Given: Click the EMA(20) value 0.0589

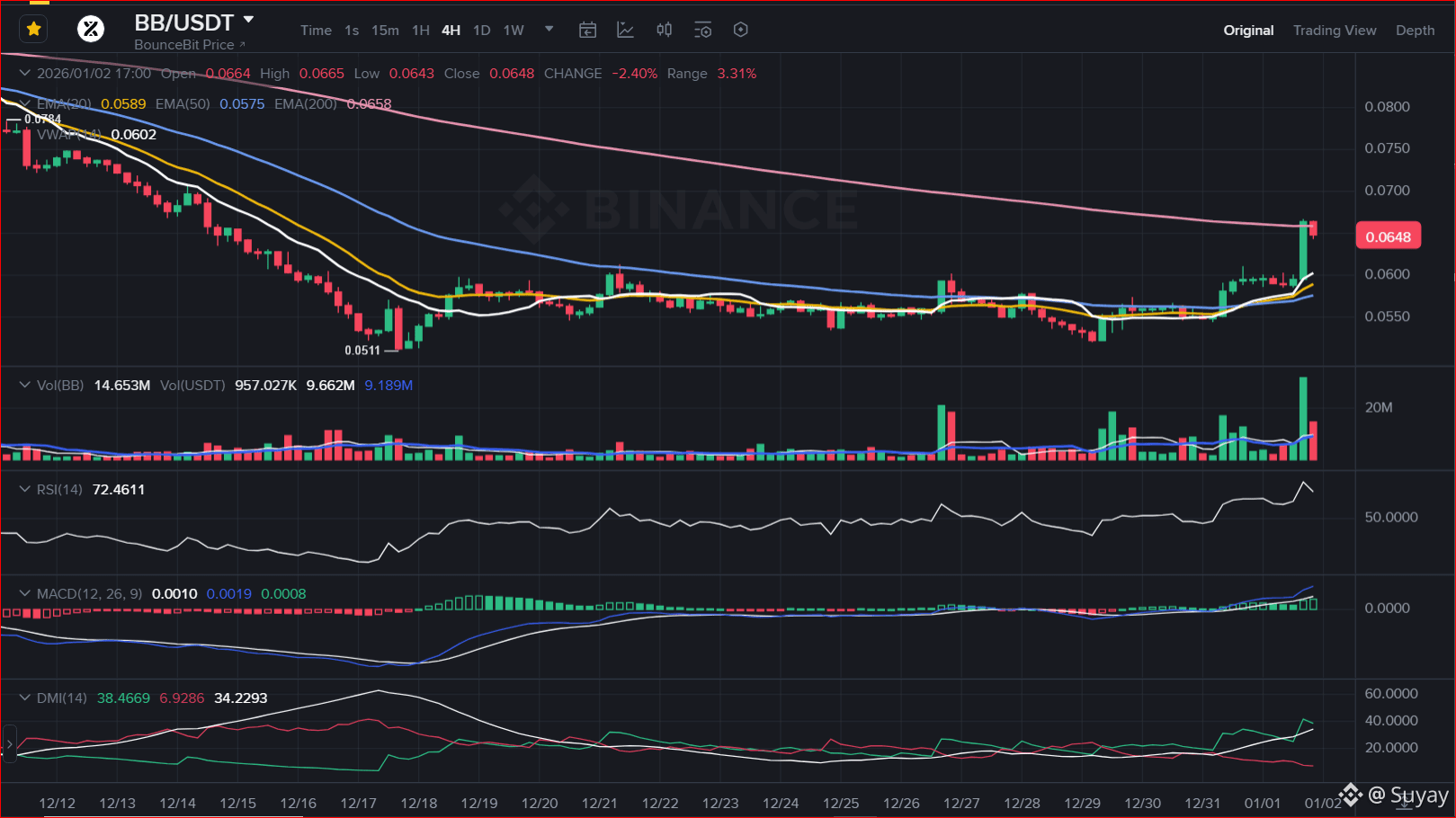Looking at the screenshot, I should [x=123, y=104].
